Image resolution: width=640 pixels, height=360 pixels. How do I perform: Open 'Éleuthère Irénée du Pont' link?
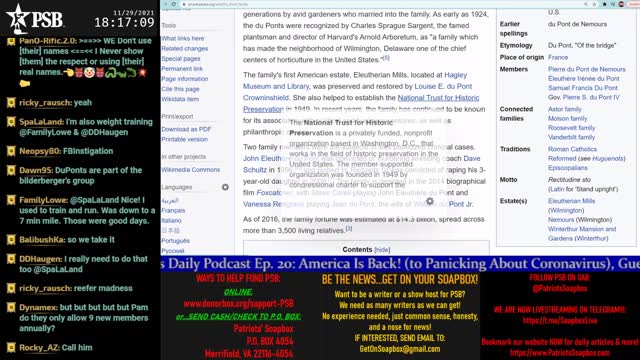(584, 78)
